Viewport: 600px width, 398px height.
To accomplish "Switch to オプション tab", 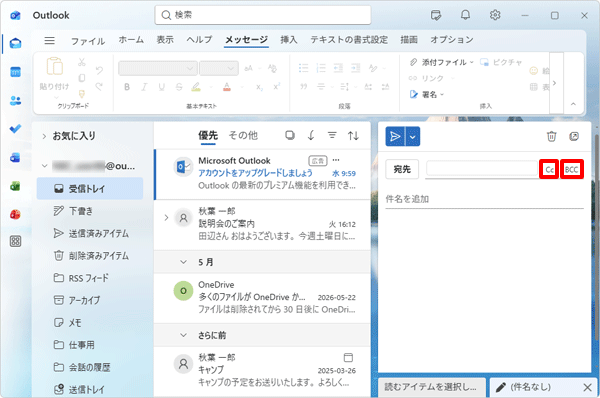I will click(452, 40).
